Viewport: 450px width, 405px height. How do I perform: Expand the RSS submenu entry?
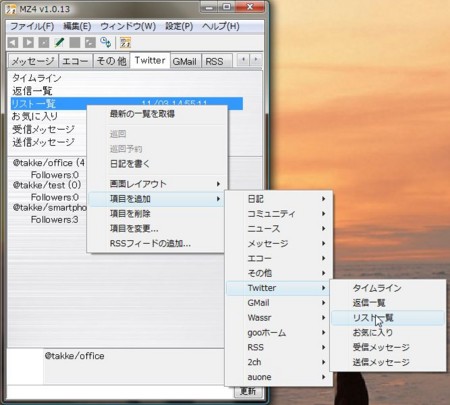pos(279,347)
